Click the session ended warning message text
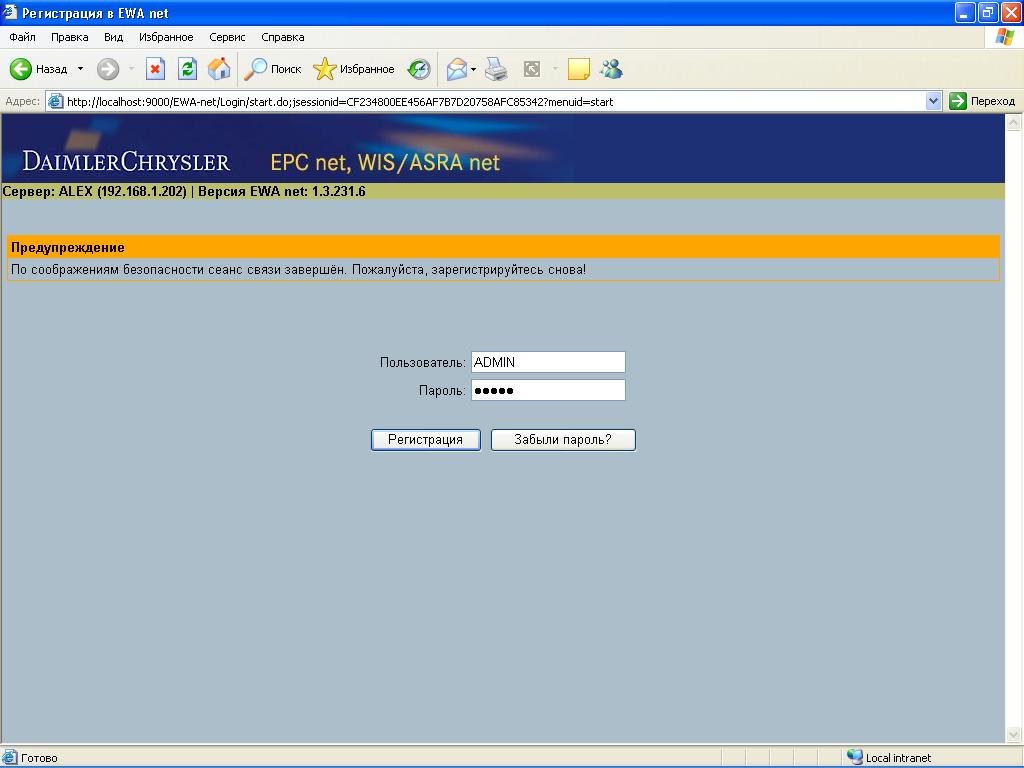The image size is (1024, 768). click(x=298, y=269)
